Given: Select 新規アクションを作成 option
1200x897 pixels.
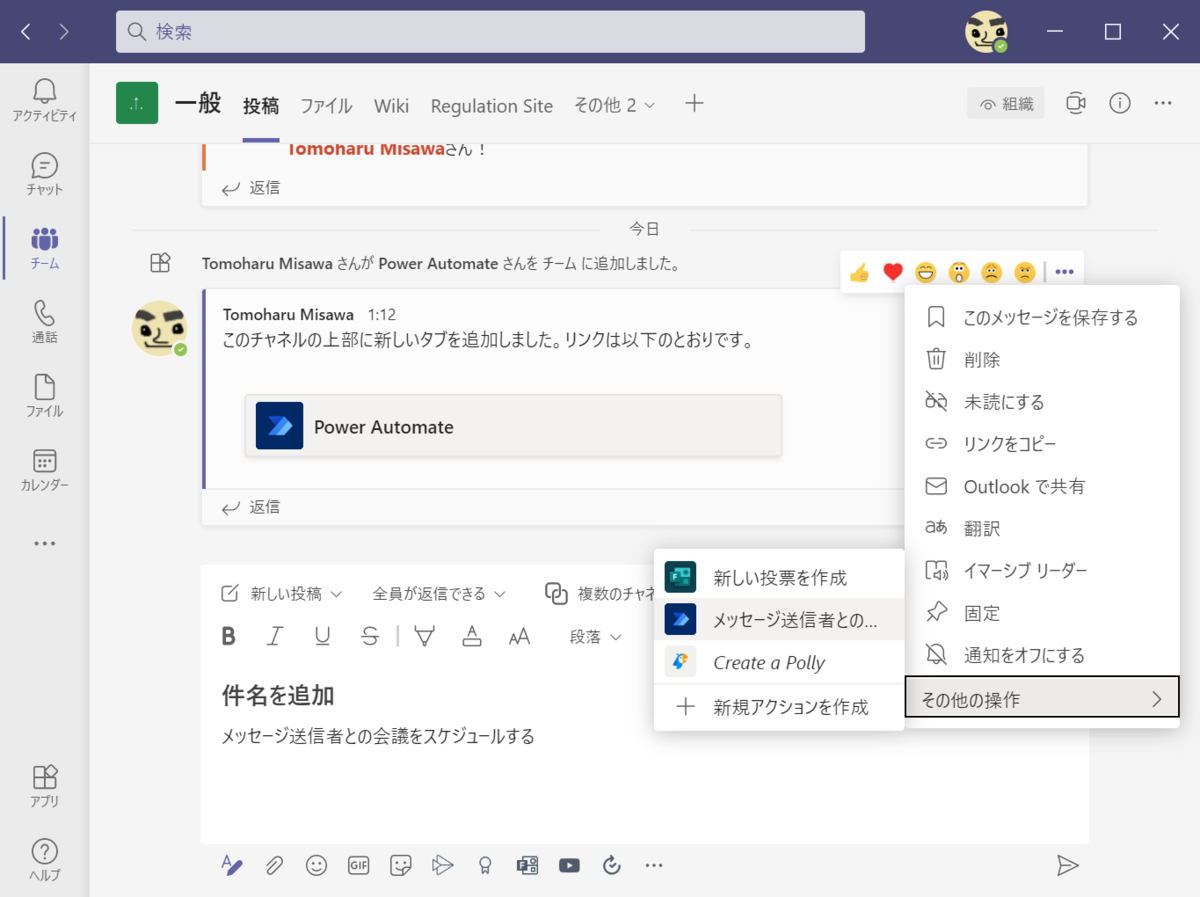Looking at the screenshot, I should (x=779, y=706).
